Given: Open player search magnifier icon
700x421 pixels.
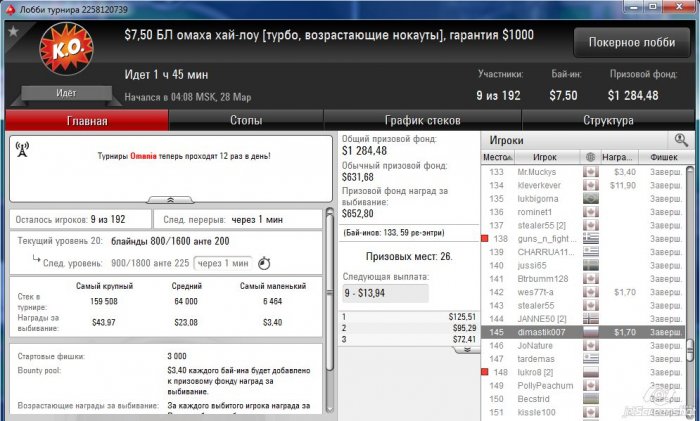Looking at the screenshot, I should (x=681, y=140).
